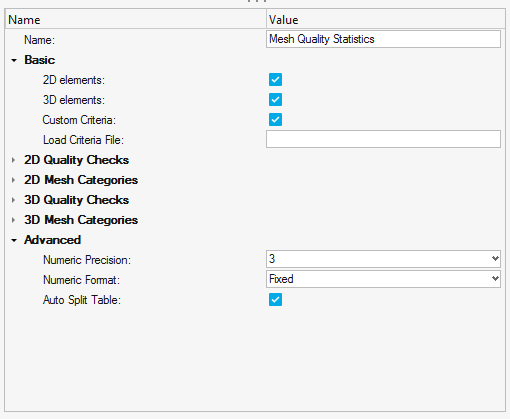Click the Name: row label
The height and width of the screenshot is (419, 510).
pyautogui.click(x=39, y=40)
